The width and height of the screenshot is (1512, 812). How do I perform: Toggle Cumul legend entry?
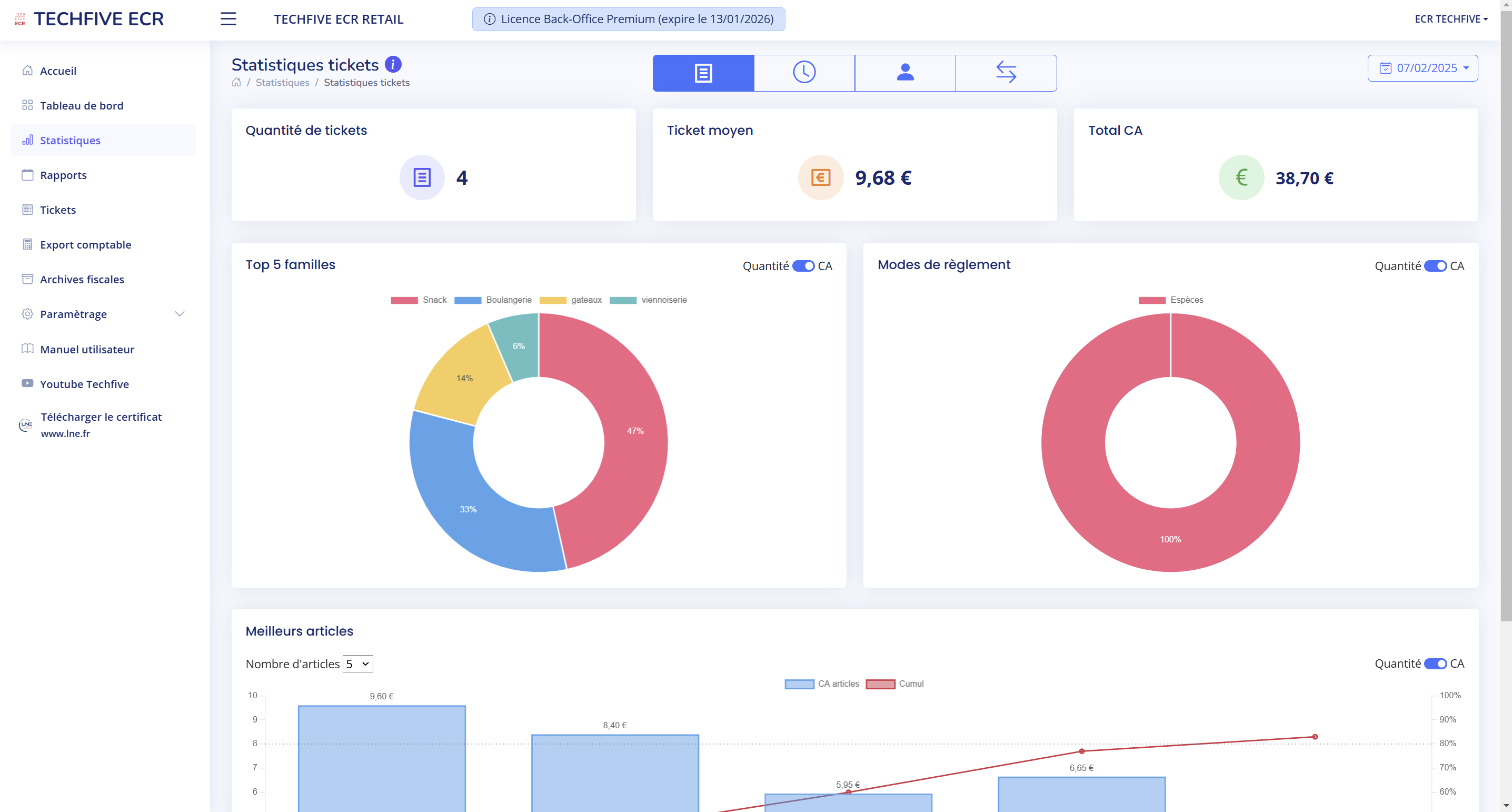click(894, 684)
